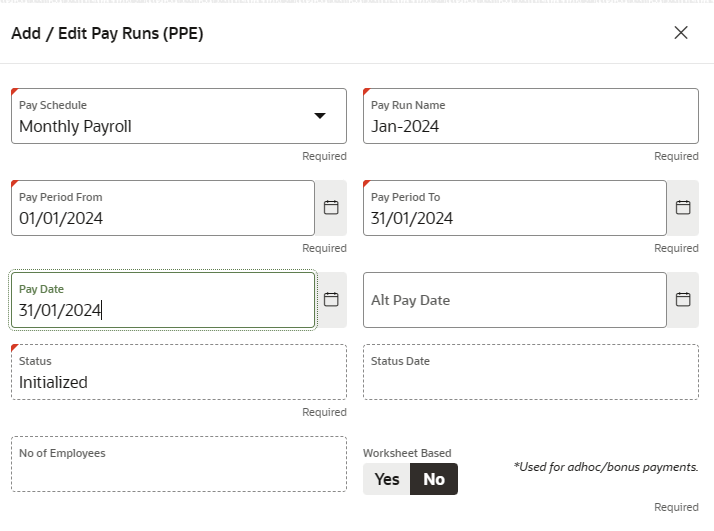Open the Alt Pay Date calendar picker
Viewport: 714px width, 531px height.
[683, 300]
